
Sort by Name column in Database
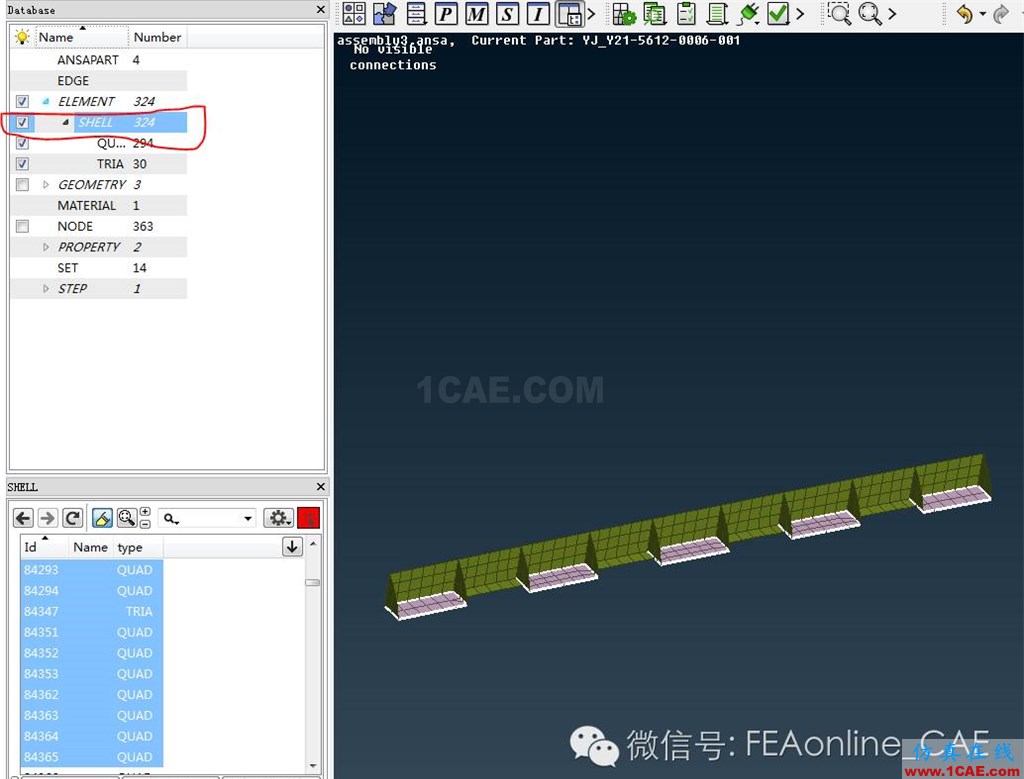pyautogui.click(x=82, y=37)
